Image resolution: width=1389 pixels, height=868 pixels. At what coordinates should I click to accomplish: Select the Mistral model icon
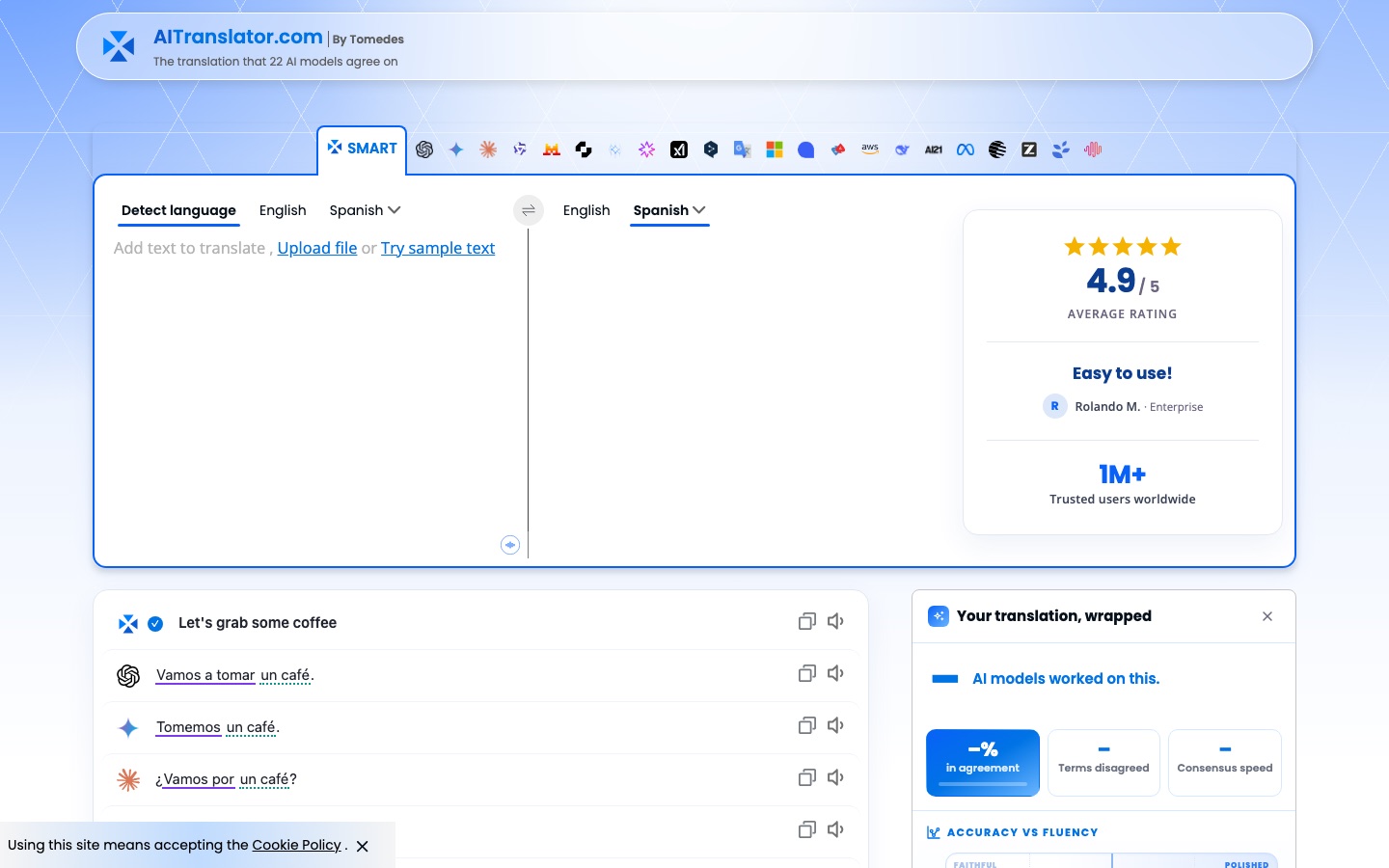click(x=552, y=149)
